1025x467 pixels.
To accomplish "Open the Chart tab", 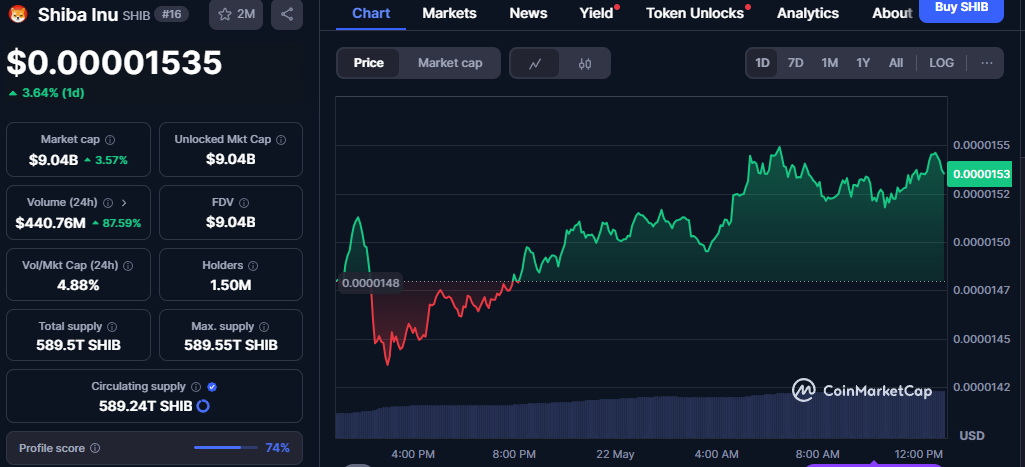I will pos(371,13).
